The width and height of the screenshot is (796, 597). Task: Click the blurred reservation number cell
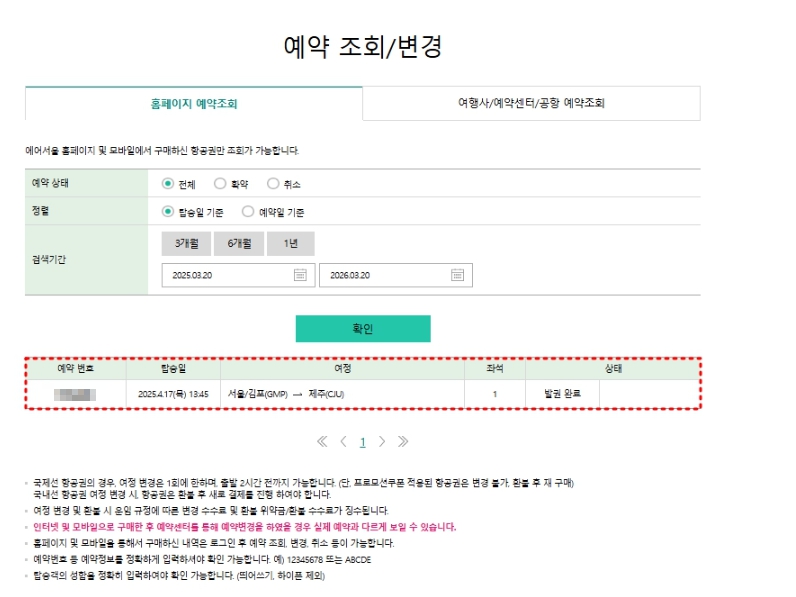75,394
